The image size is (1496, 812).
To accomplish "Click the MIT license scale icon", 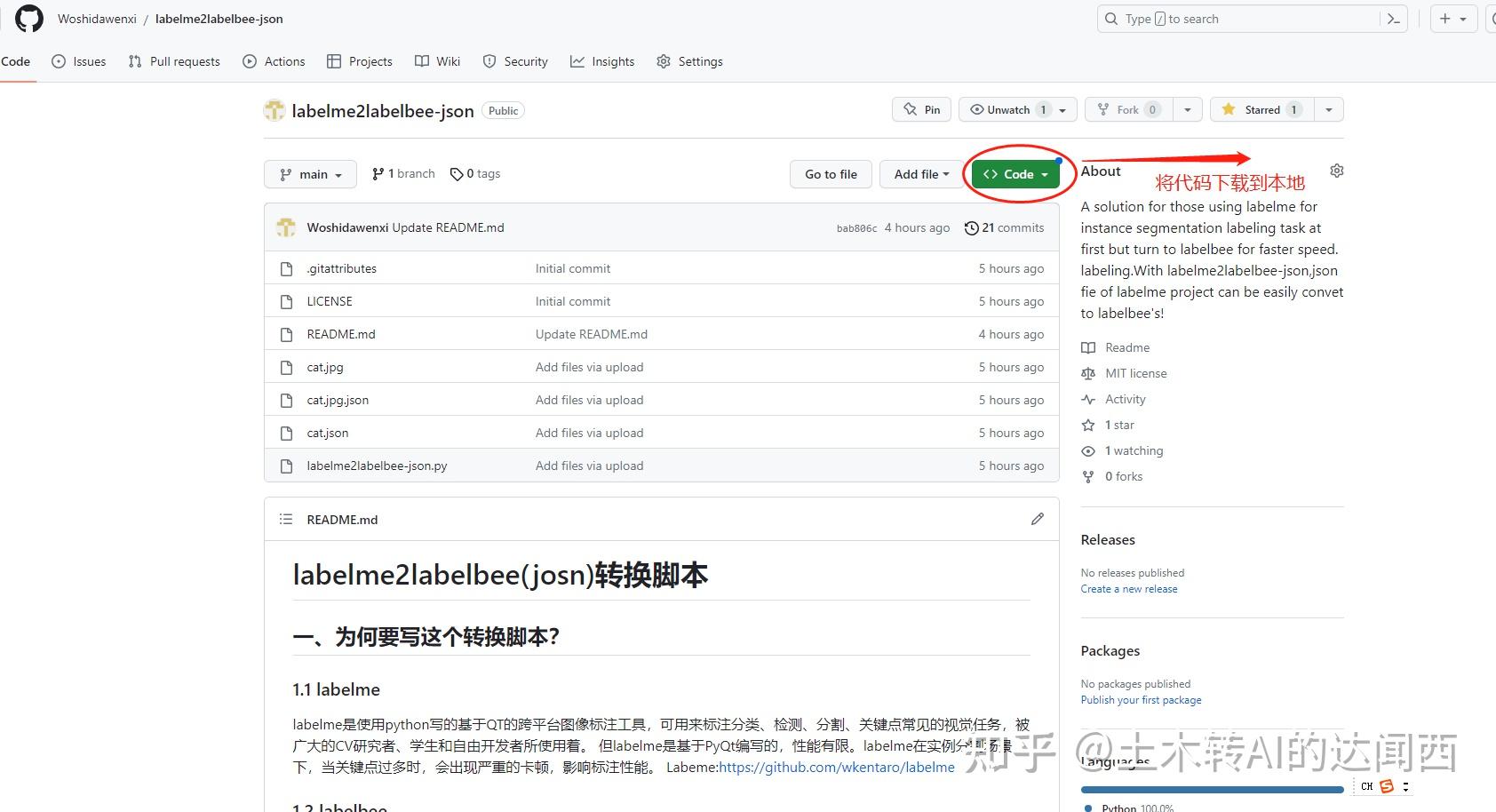I will click(1088, 373).
